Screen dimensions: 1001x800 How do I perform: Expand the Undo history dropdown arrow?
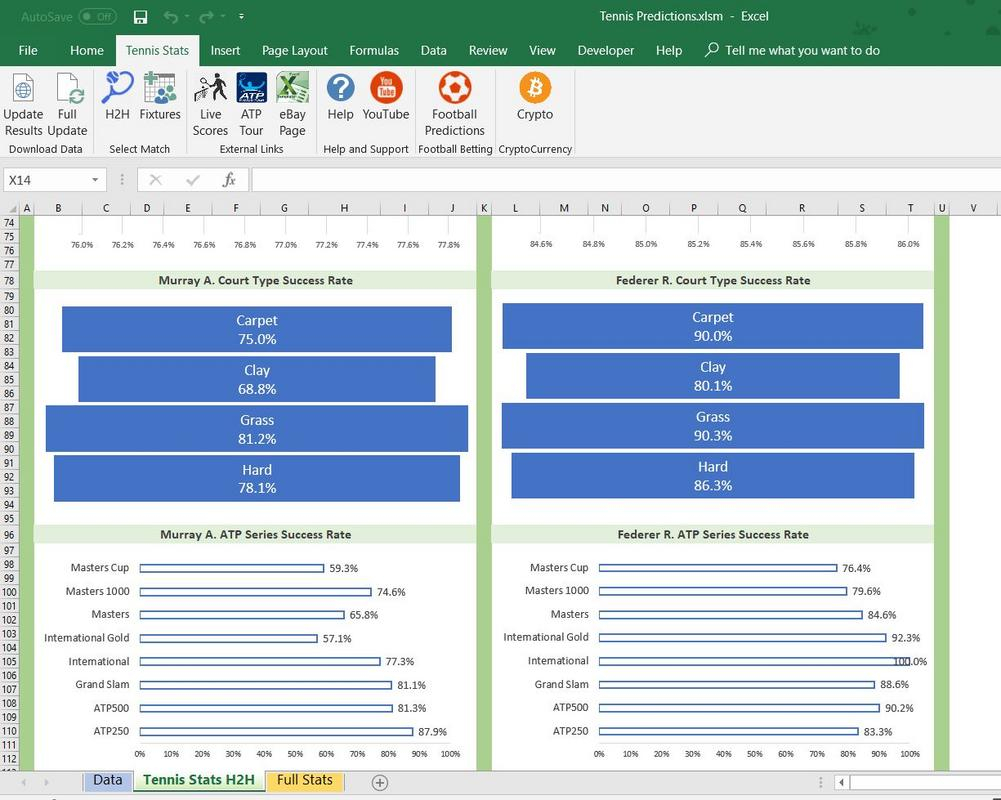[x=187, y=17]
